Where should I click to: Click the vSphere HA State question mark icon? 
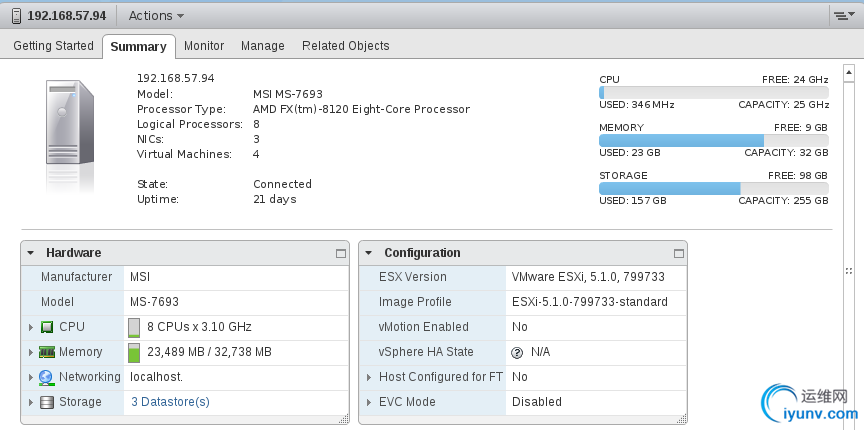[517, 352]
